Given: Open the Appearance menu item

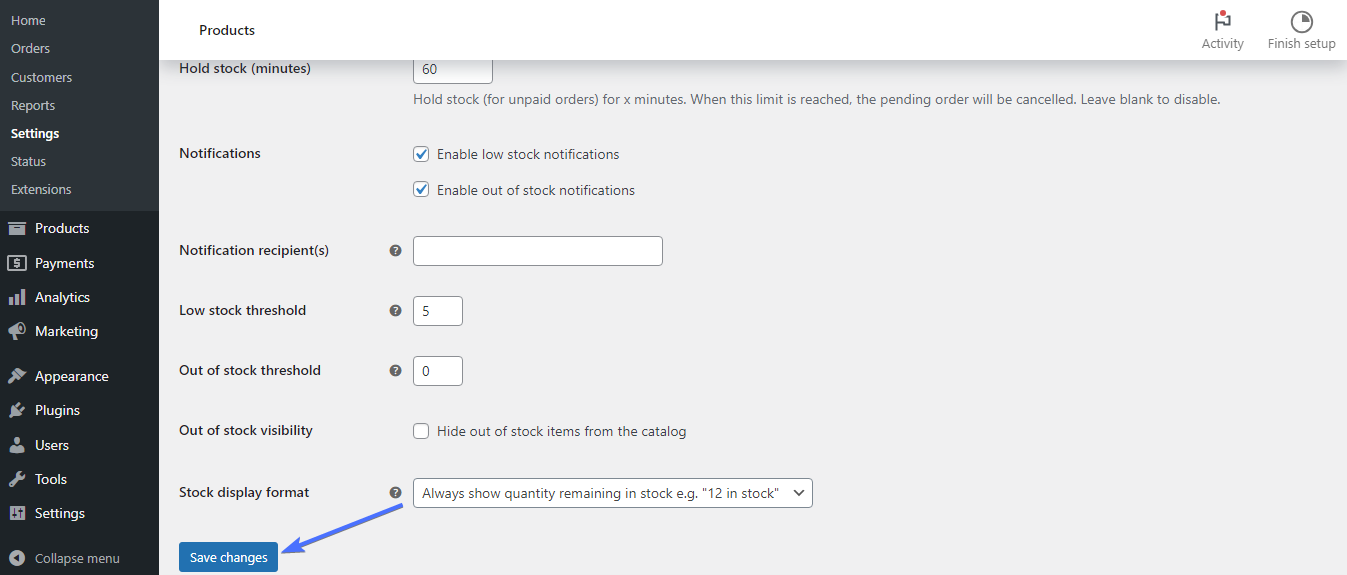Looking at the screenshot, I should tap(71, 376).
